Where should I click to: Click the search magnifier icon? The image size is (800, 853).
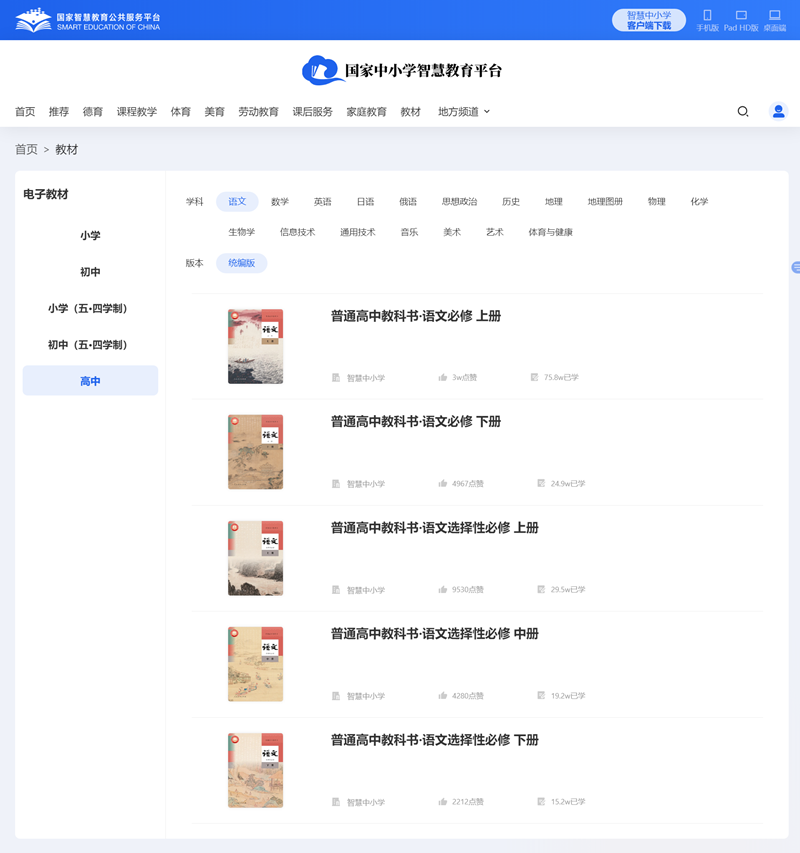[x=742, y=111]
